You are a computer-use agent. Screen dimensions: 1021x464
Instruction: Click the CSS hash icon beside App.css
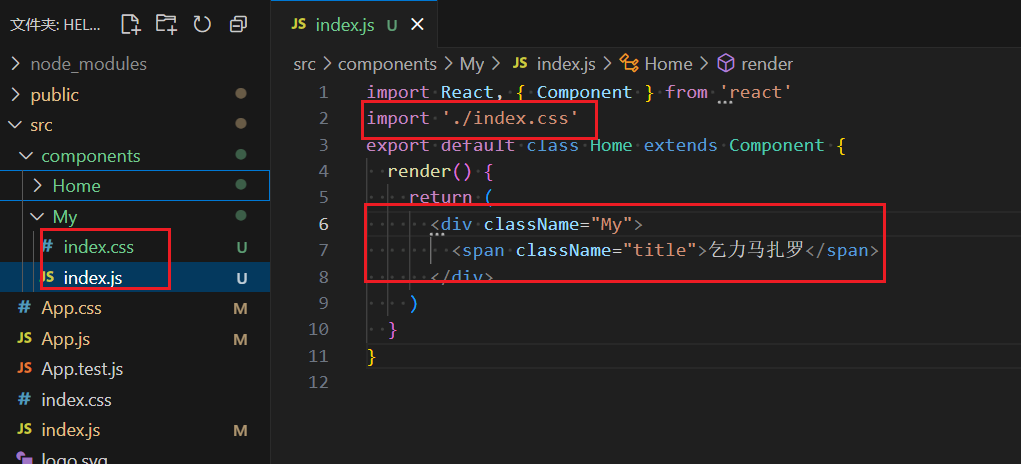[24, 308]
